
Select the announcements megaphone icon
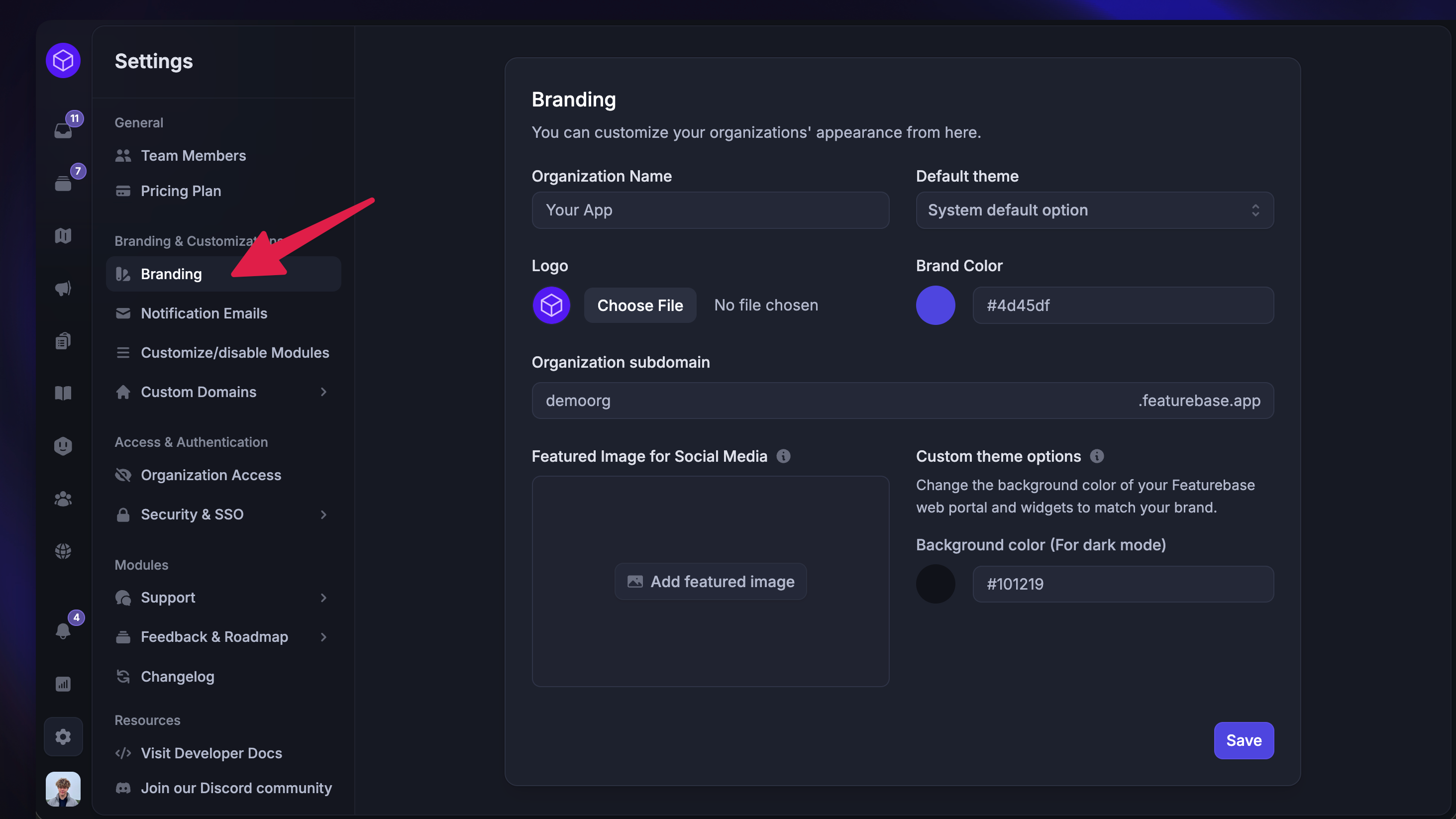tap(63, 288)
